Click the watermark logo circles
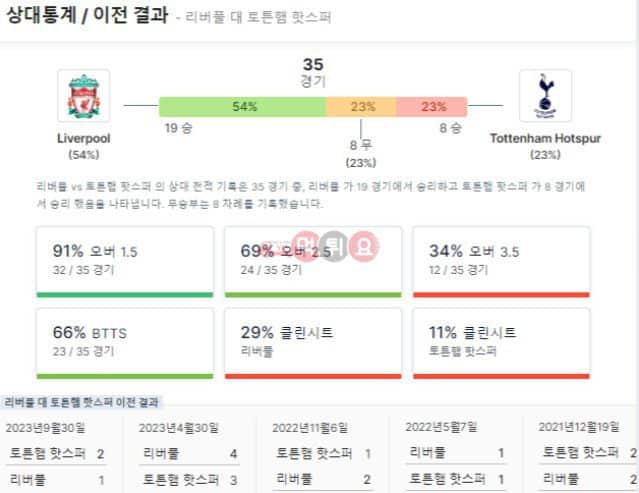639x493 pixels. coord(335,246)
